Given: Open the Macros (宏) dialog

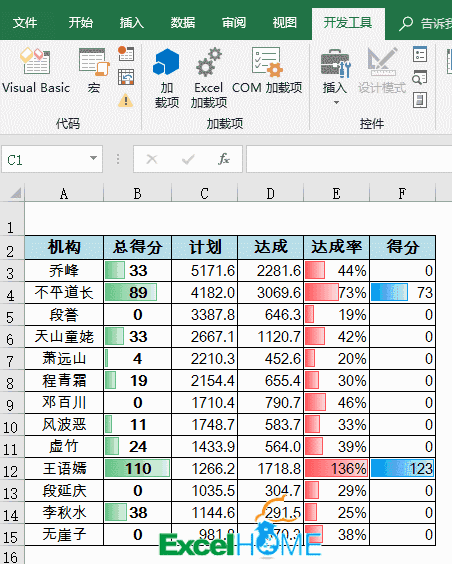Looking at the screenshot, I should coord(94,71).
